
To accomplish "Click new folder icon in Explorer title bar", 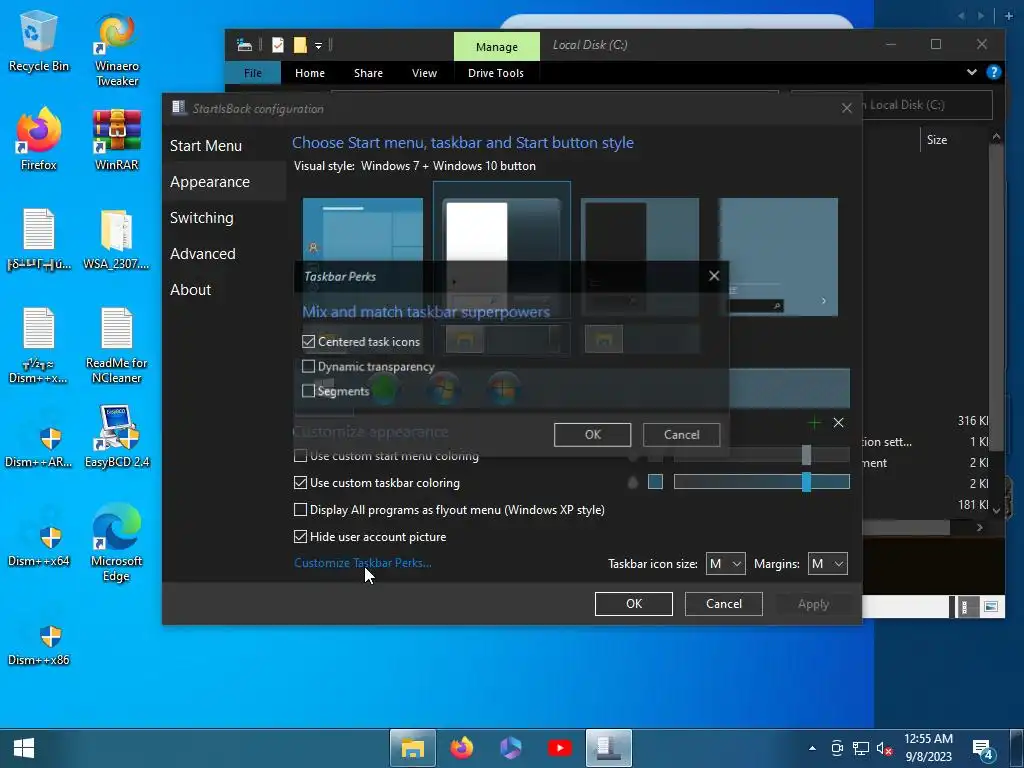I will [300, 44].
